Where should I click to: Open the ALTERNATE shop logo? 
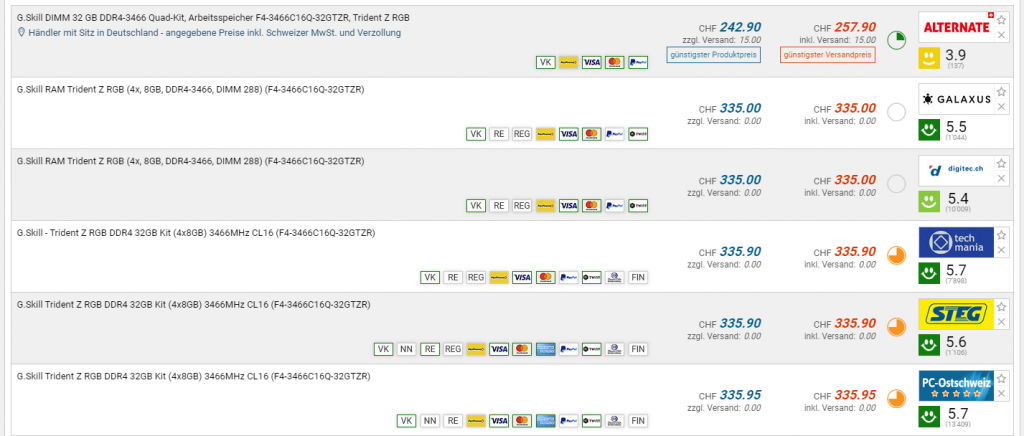[954, 28]
